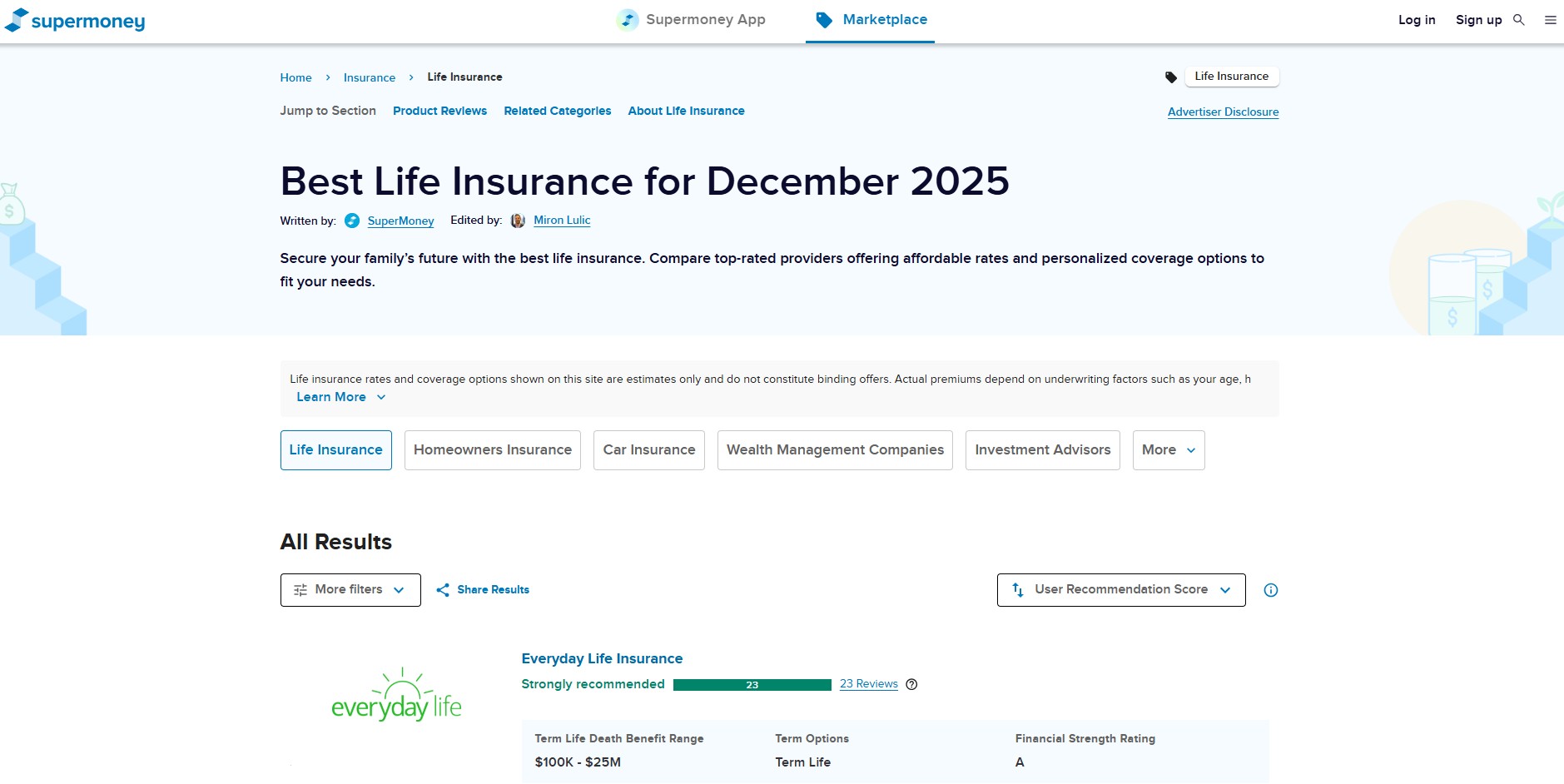Jump to About Life Insurance section

[x=687, y=111]
